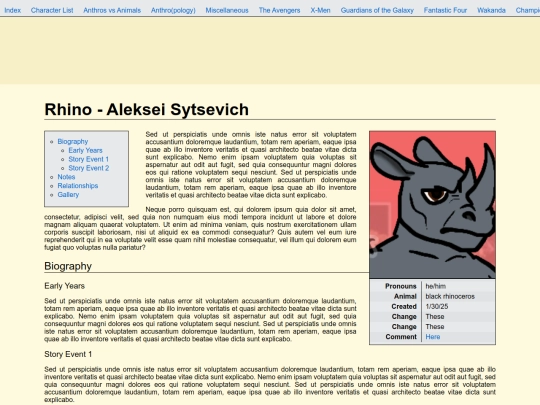540x405 pixels.
Task: Click the Rhino character portrait image
Action: coord(433,205)
